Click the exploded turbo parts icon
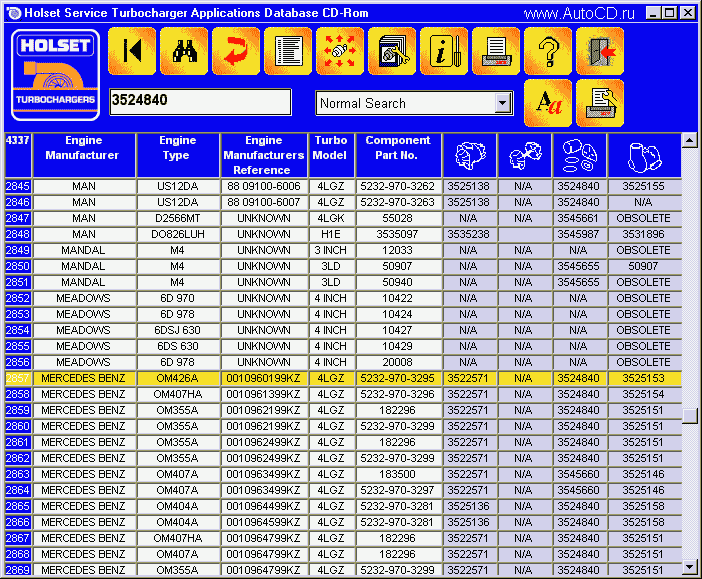 pos(340,51)
